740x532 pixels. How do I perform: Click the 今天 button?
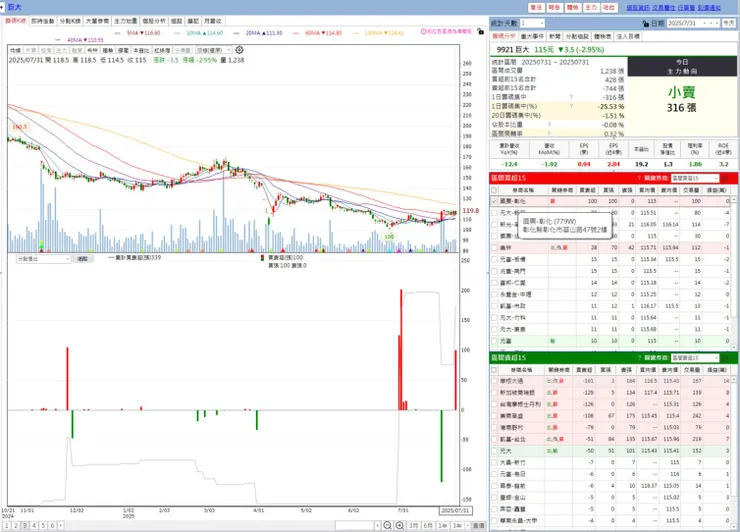pos(729,23)
